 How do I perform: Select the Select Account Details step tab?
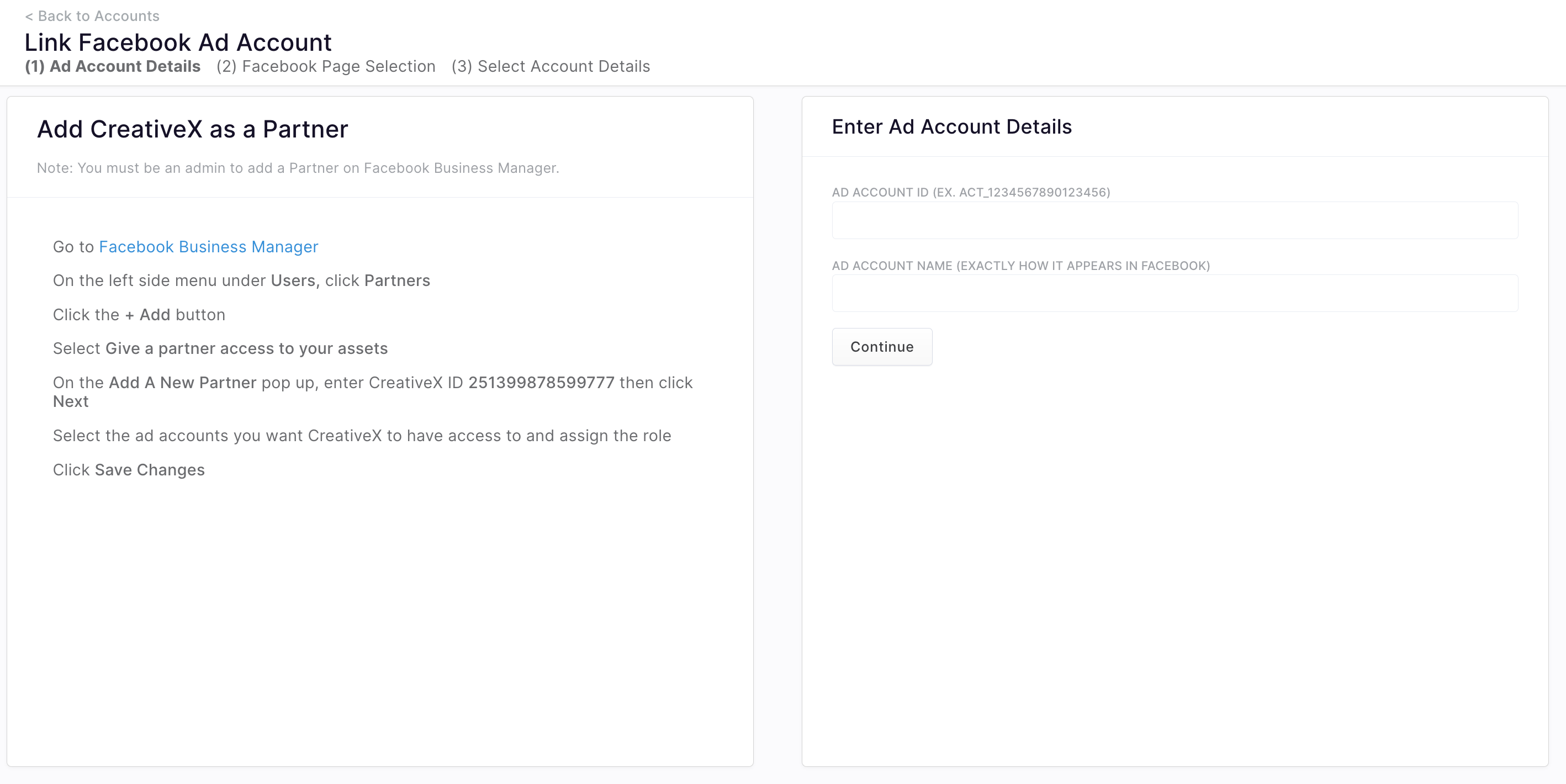click(x=551, y=66)
